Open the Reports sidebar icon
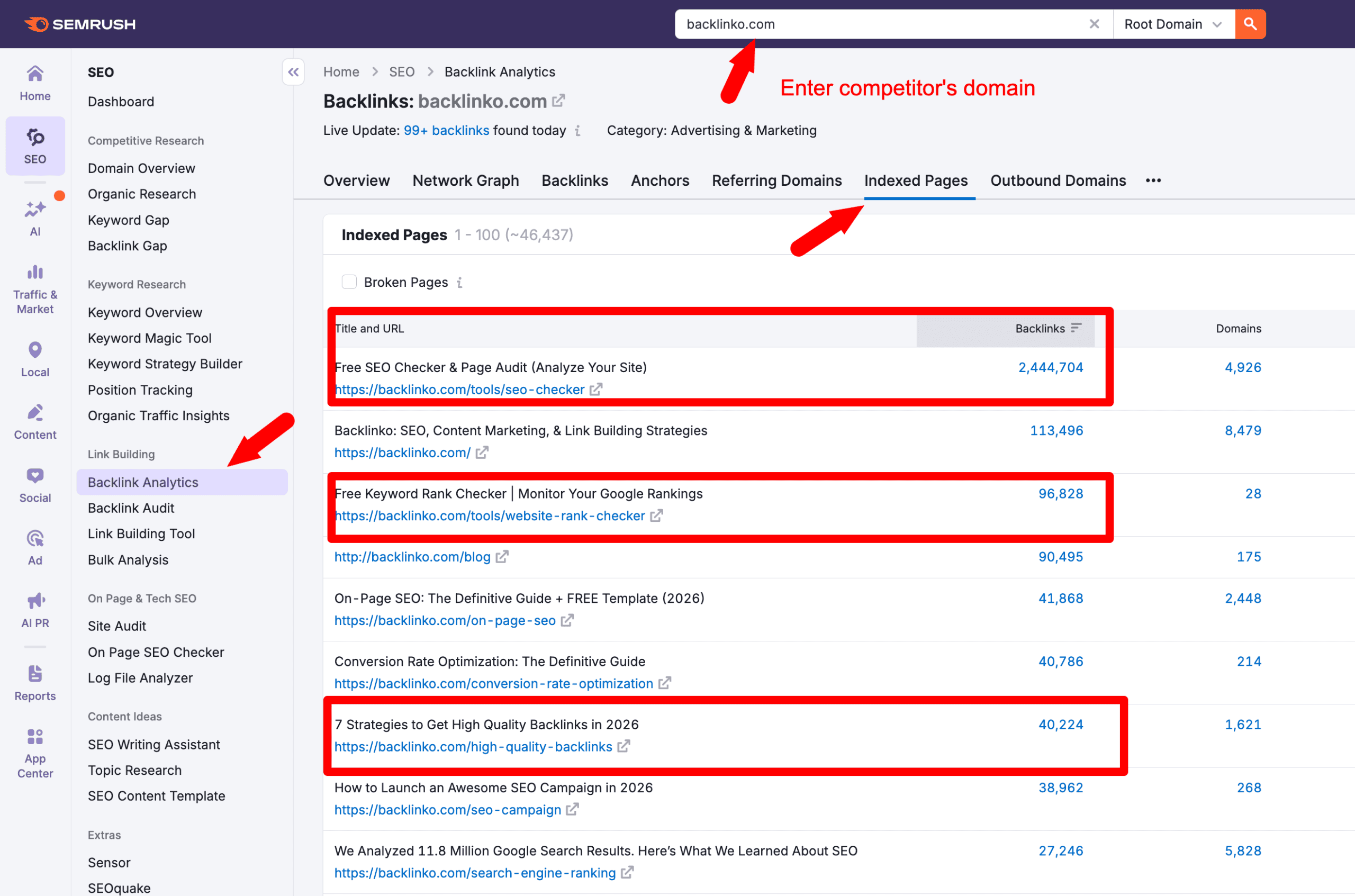Image resolution: width=1355 pixels, height=896 pixels. [35, 680]
